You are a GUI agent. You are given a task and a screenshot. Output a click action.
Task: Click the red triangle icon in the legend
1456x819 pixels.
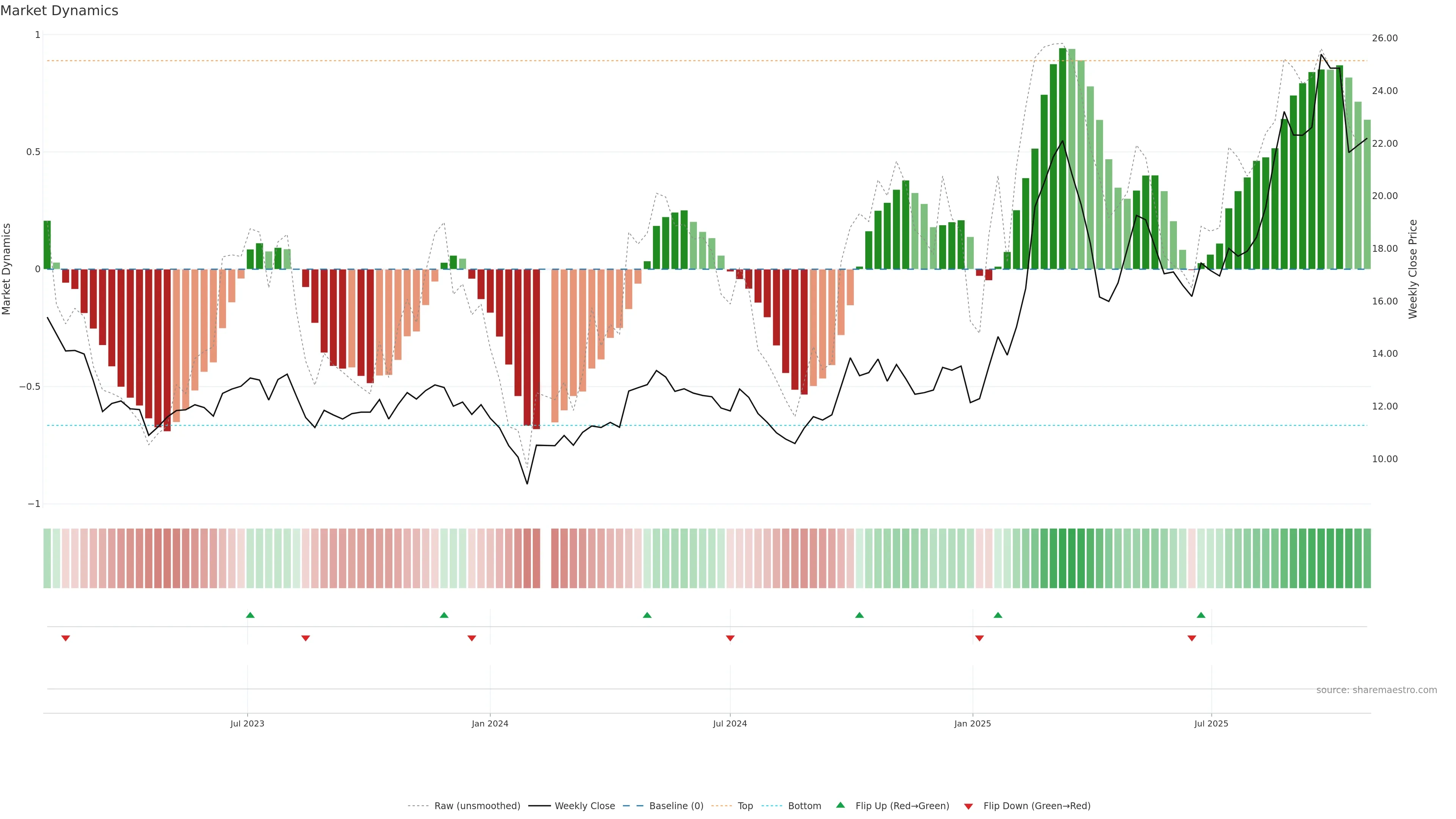click(x=968, y=806)
